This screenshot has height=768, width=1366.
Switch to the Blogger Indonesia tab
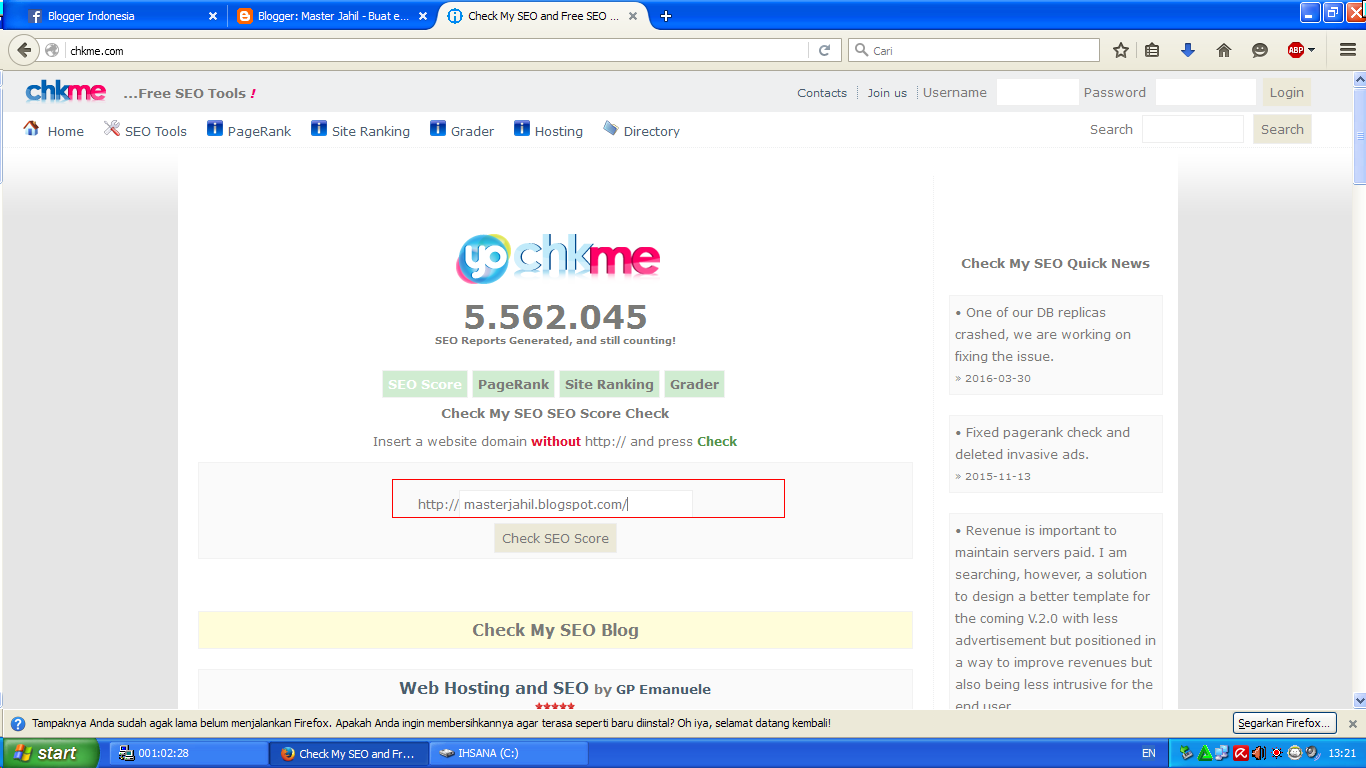[121, 16]
